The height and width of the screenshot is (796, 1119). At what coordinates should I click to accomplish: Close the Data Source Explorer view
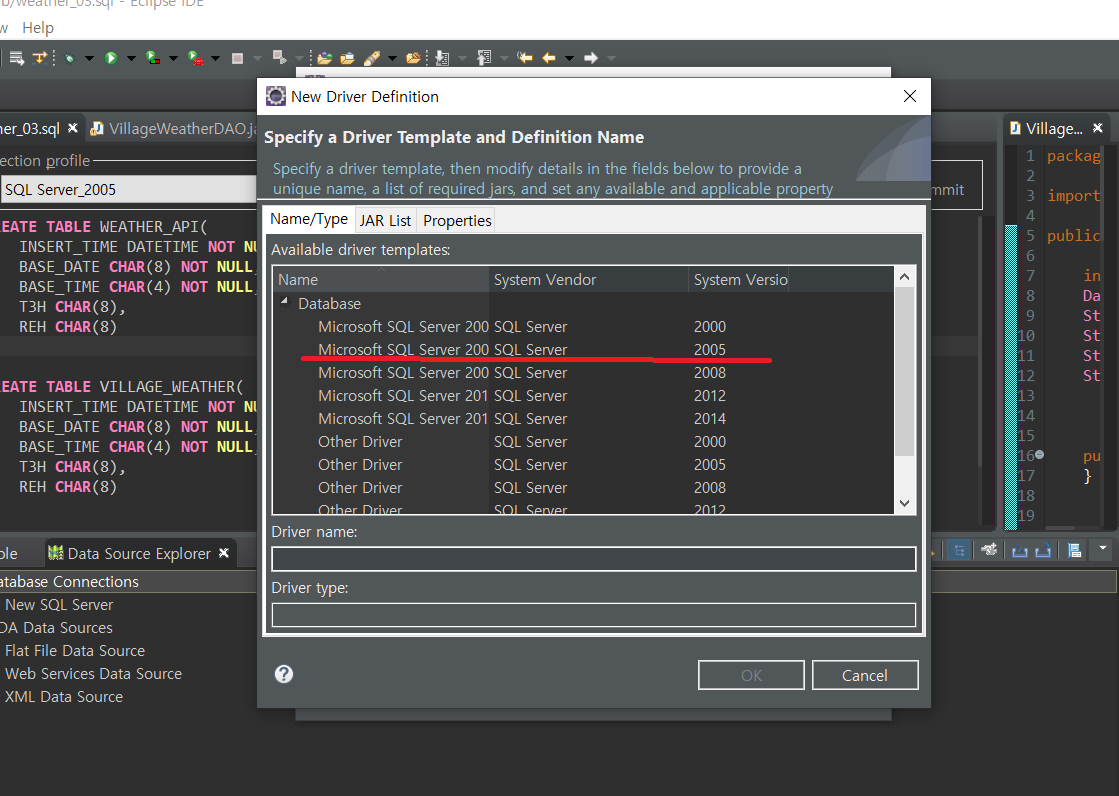tap(223, 553)
